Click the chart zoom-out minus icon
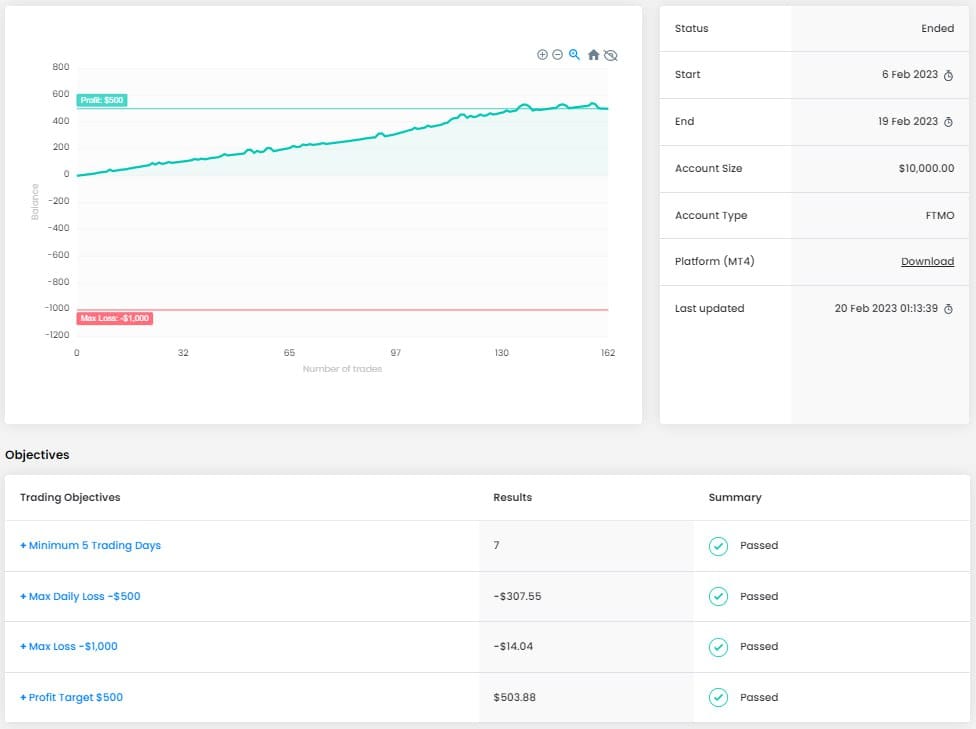 tap(558, 55)
